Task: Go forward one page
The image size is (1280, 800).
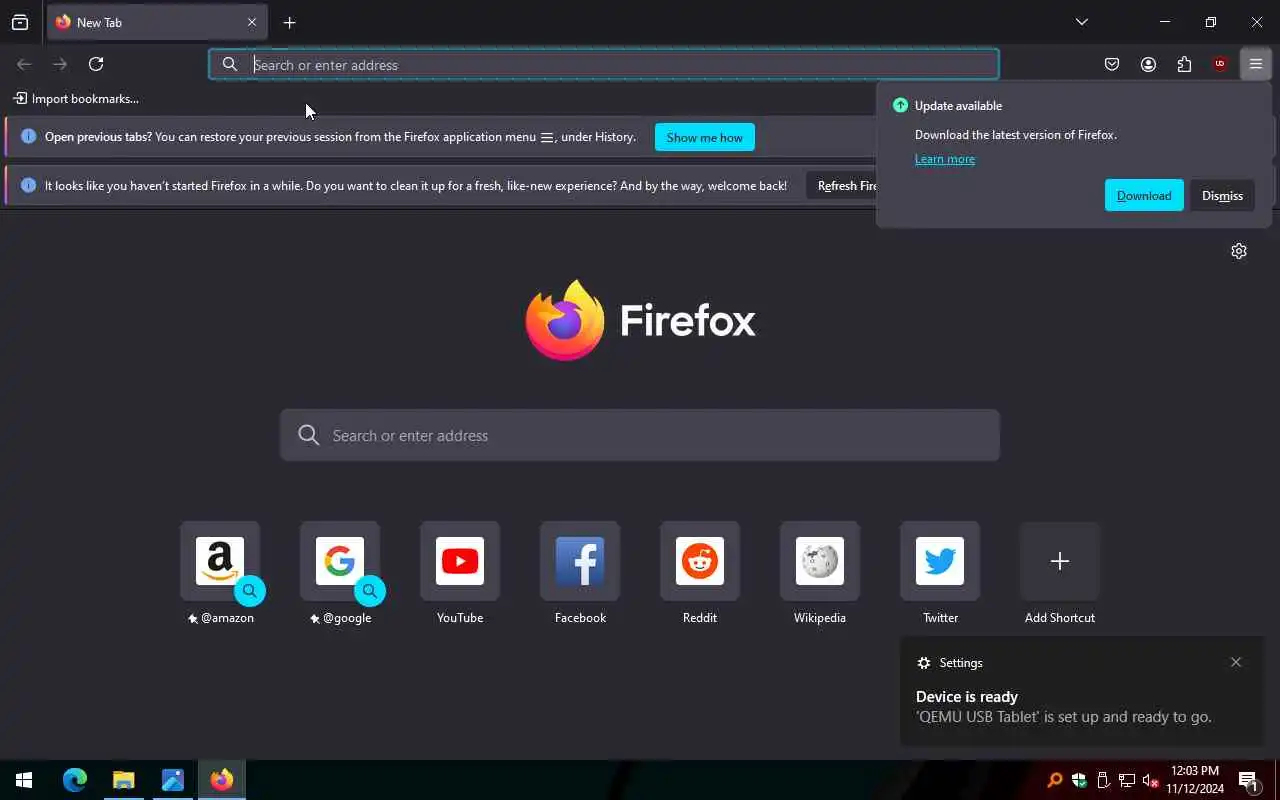Action: coord(60,64)
